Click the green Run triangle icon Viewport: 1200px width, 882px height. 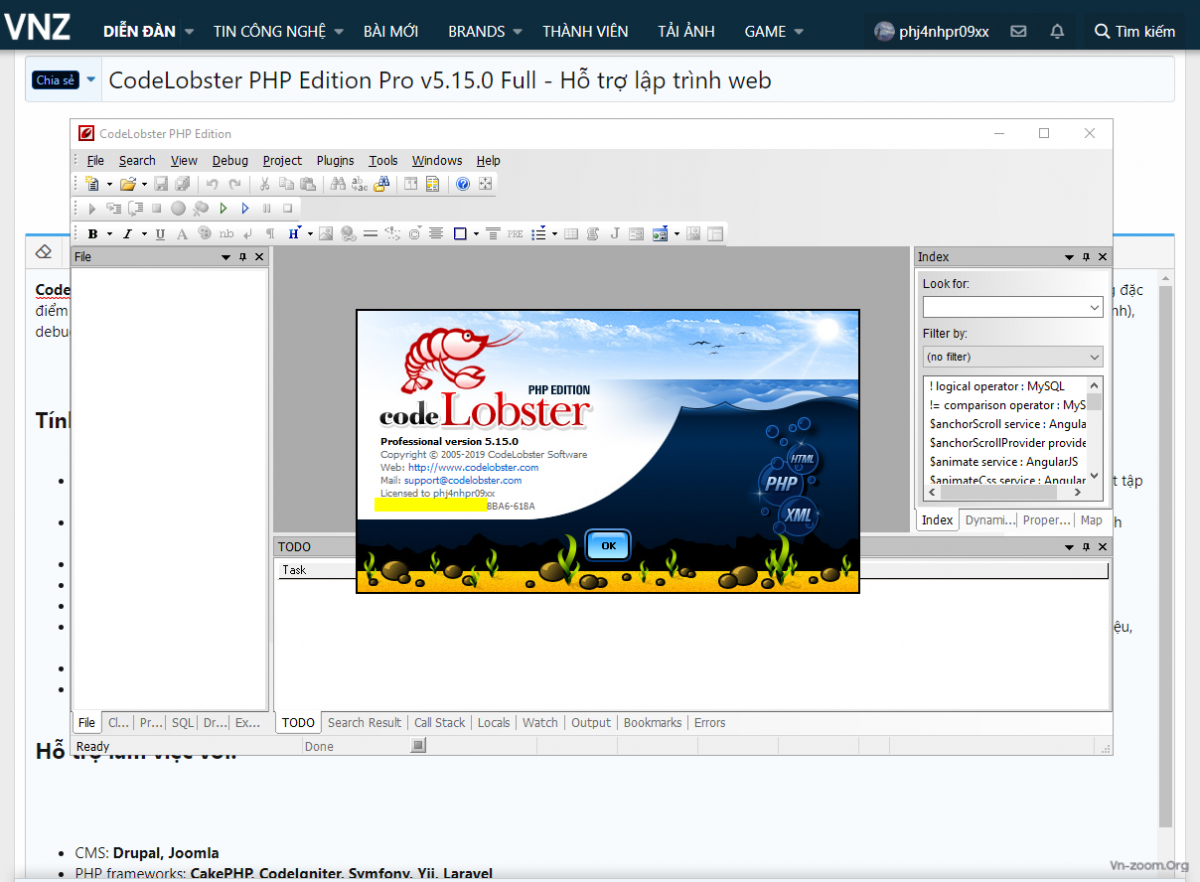[x=223, y=208]
